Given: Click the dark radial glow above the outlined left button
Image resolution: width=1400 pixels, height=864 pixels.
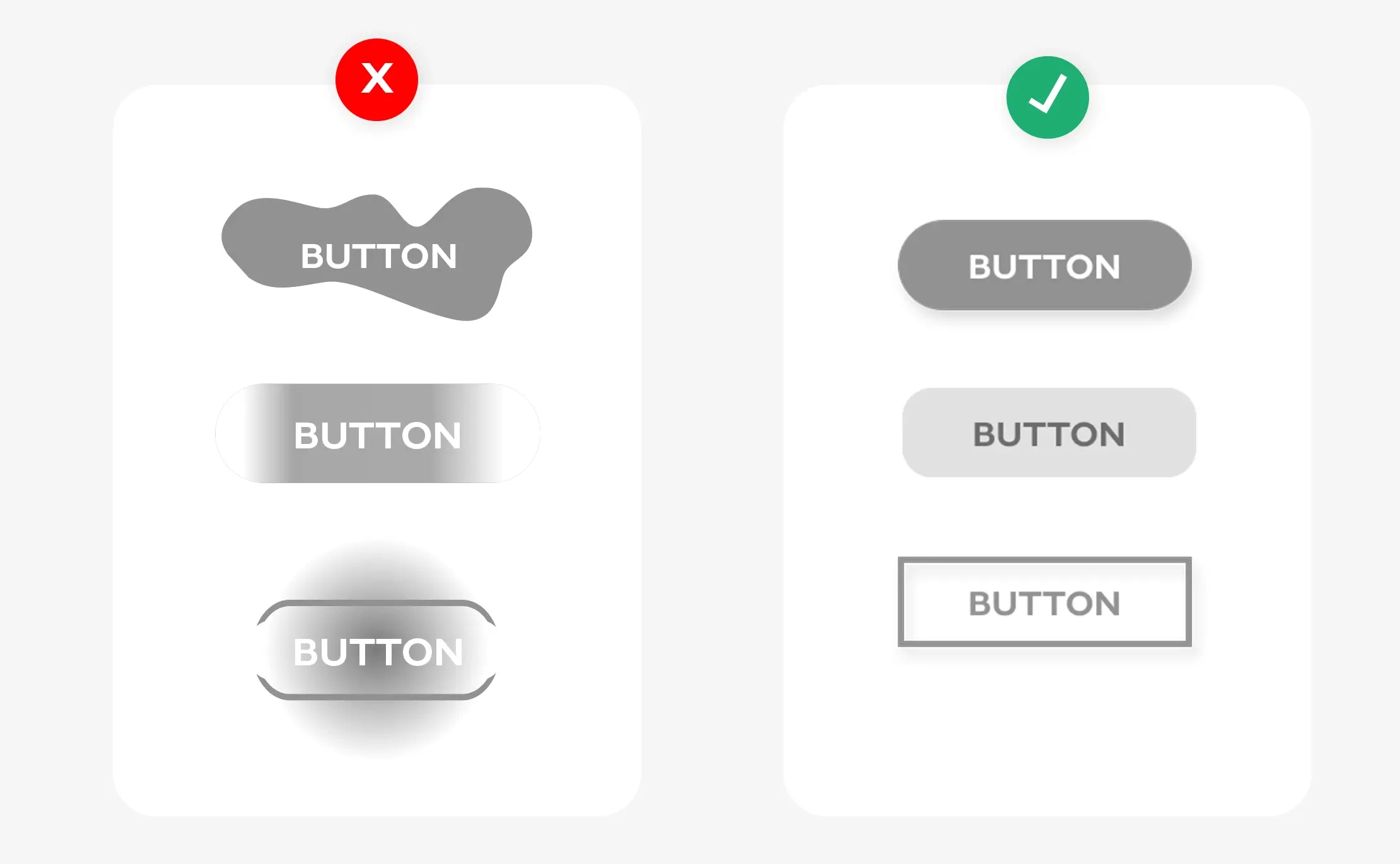Looking at the screenshot, I should [376, 571].
